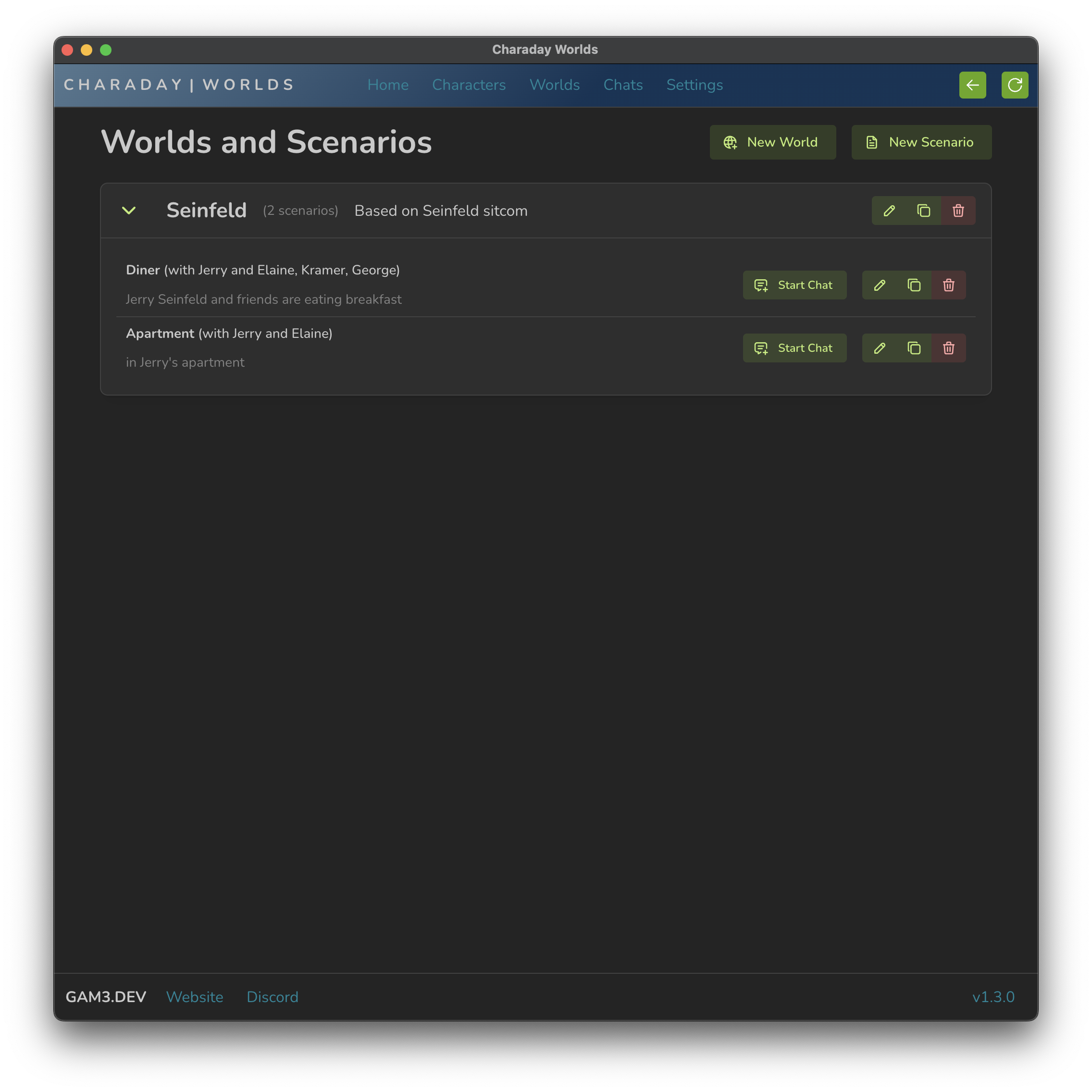Click the Seinfeld world title
This screenshot has width=1092, height=1092.
coord(206,210)
